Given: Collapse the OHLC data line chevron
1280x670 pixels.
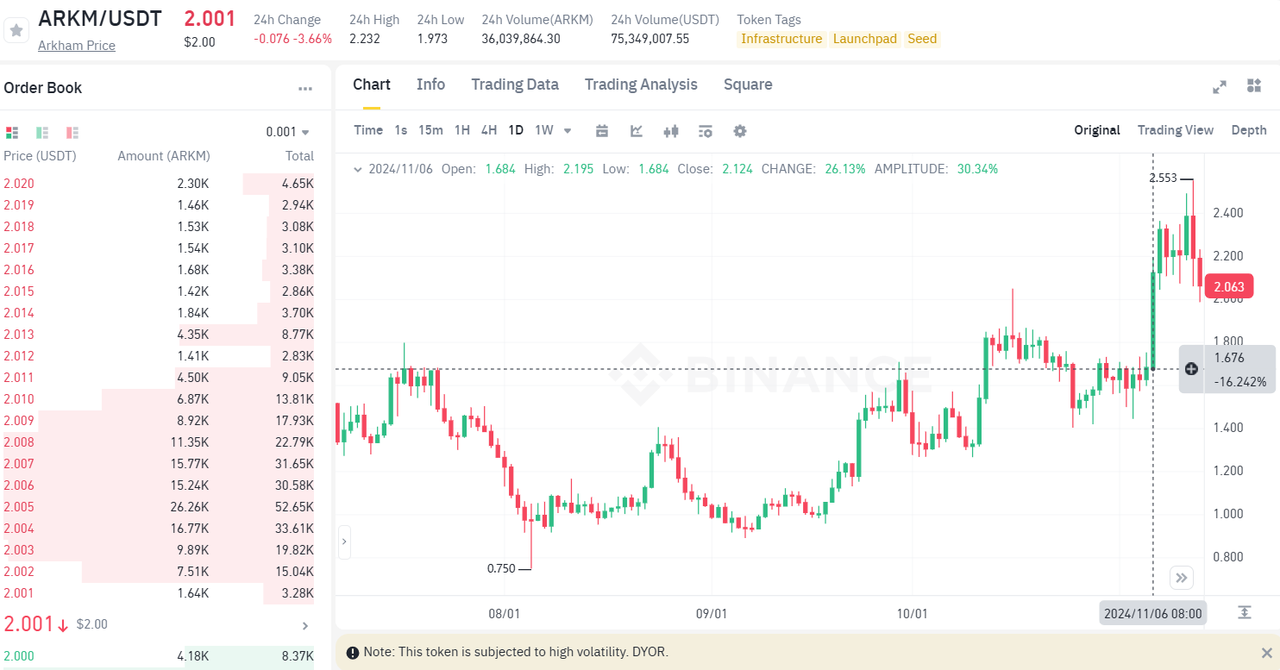Looking at the screenshot, I should [x=358, y=169].
